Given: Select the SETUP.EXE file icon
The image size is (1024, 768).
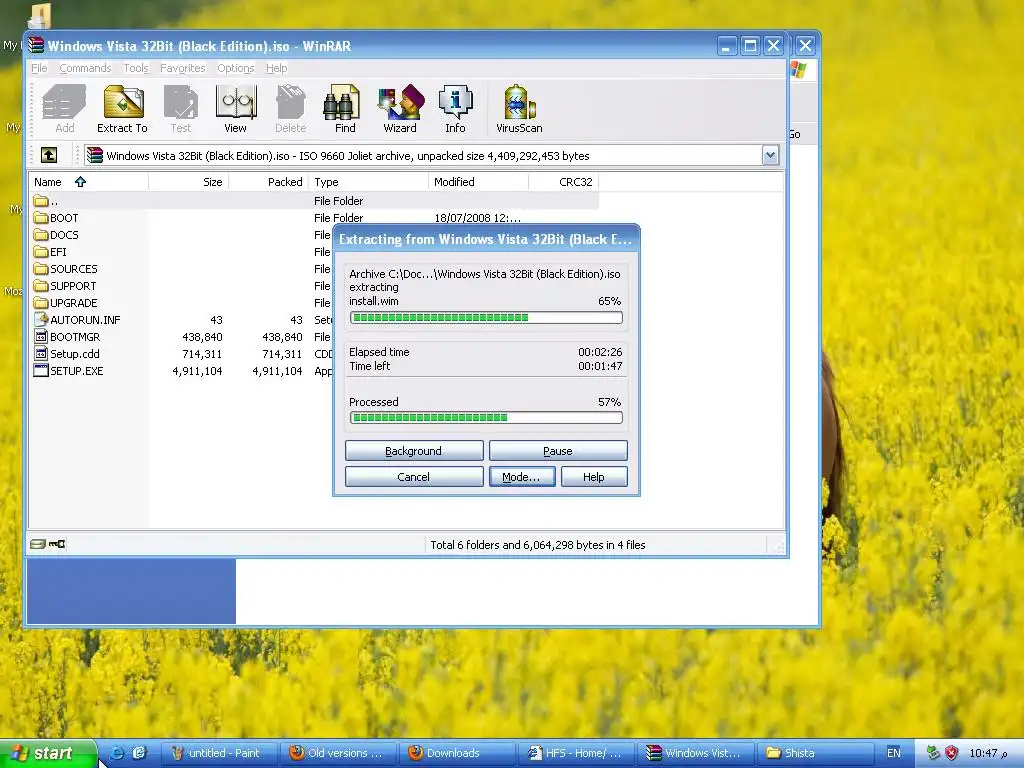Looking at the screenshot, I should tap(41, 370).
